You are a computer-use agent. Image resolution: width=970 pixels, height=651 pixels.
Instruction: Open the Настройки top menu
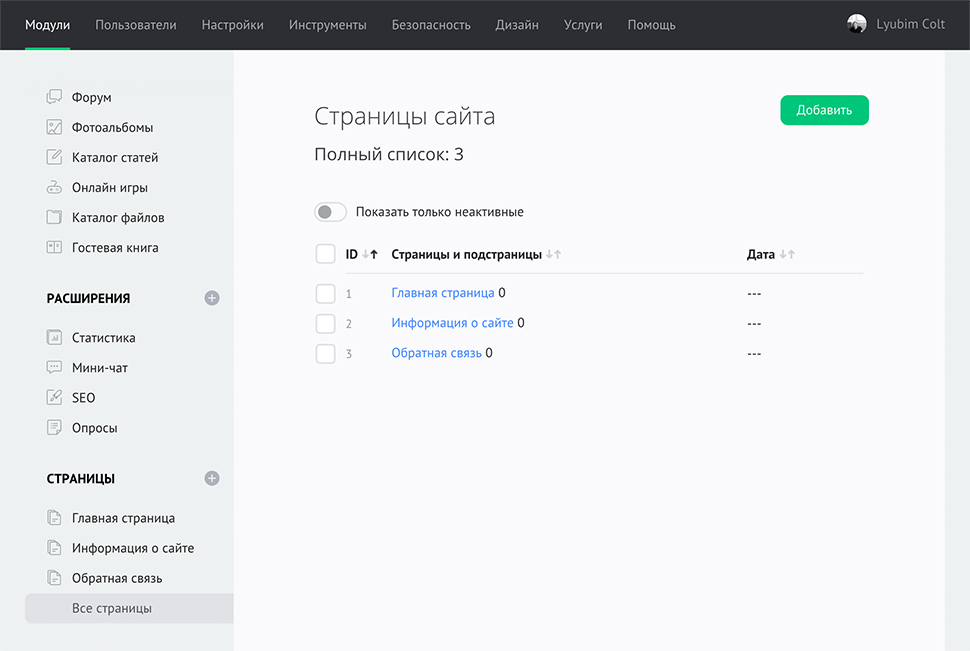[232, 25]
